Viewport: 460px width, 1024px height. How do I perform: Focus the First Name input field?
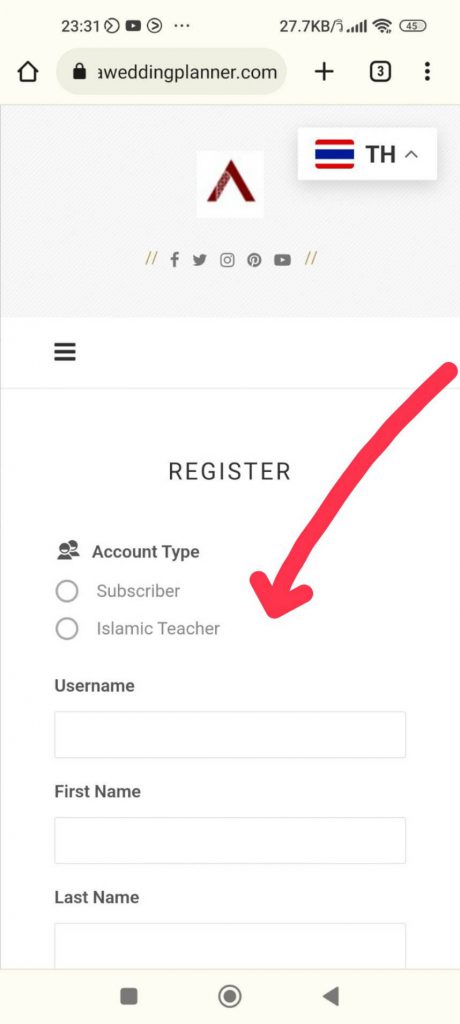[230, 840]
